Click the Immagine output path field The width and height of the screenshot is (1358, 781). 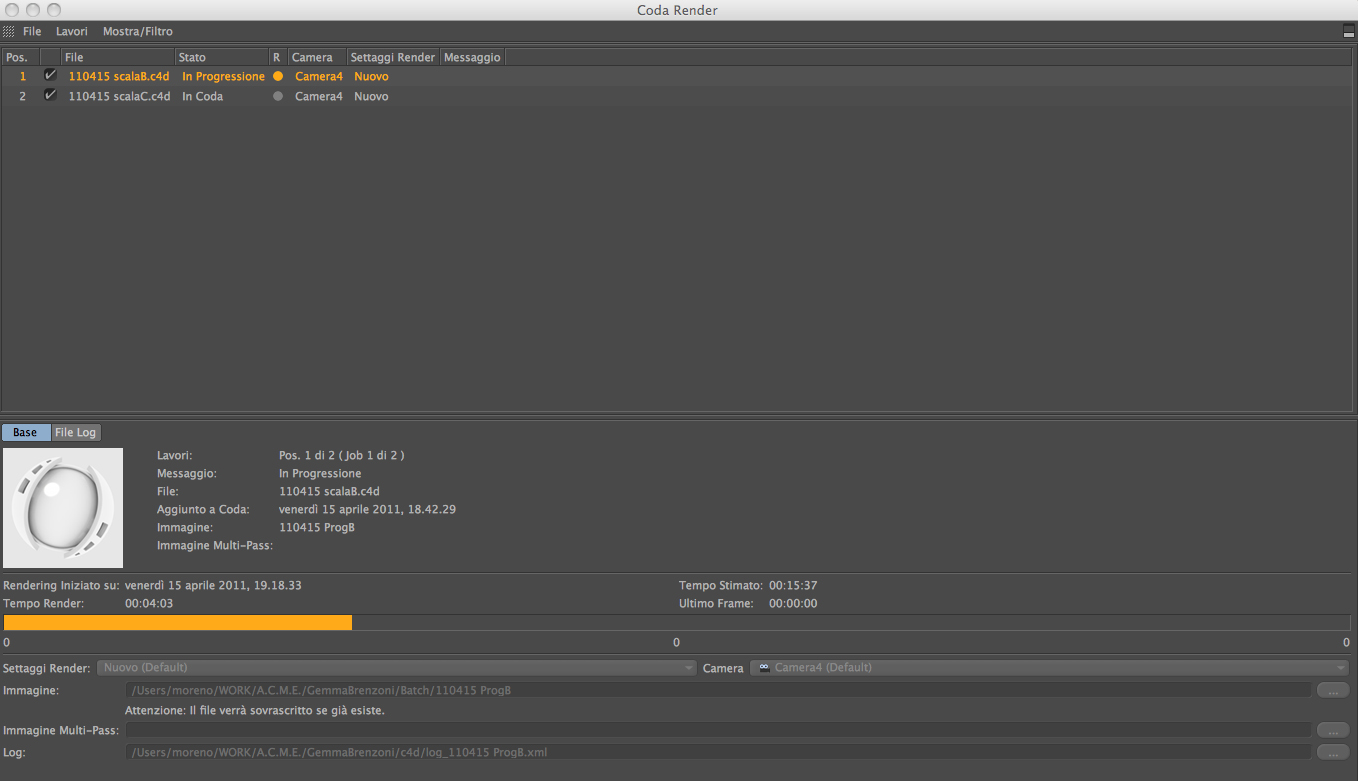coord(718,690)
